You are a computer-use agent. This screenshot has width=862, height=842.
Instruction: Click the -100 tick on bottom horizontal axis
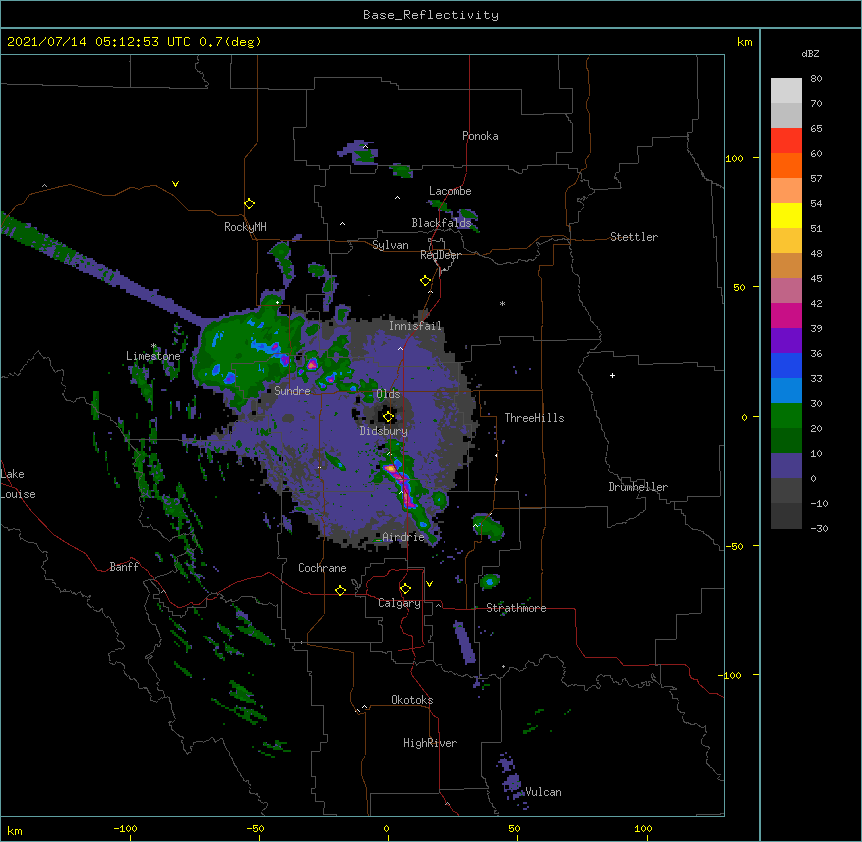(125, 828)
